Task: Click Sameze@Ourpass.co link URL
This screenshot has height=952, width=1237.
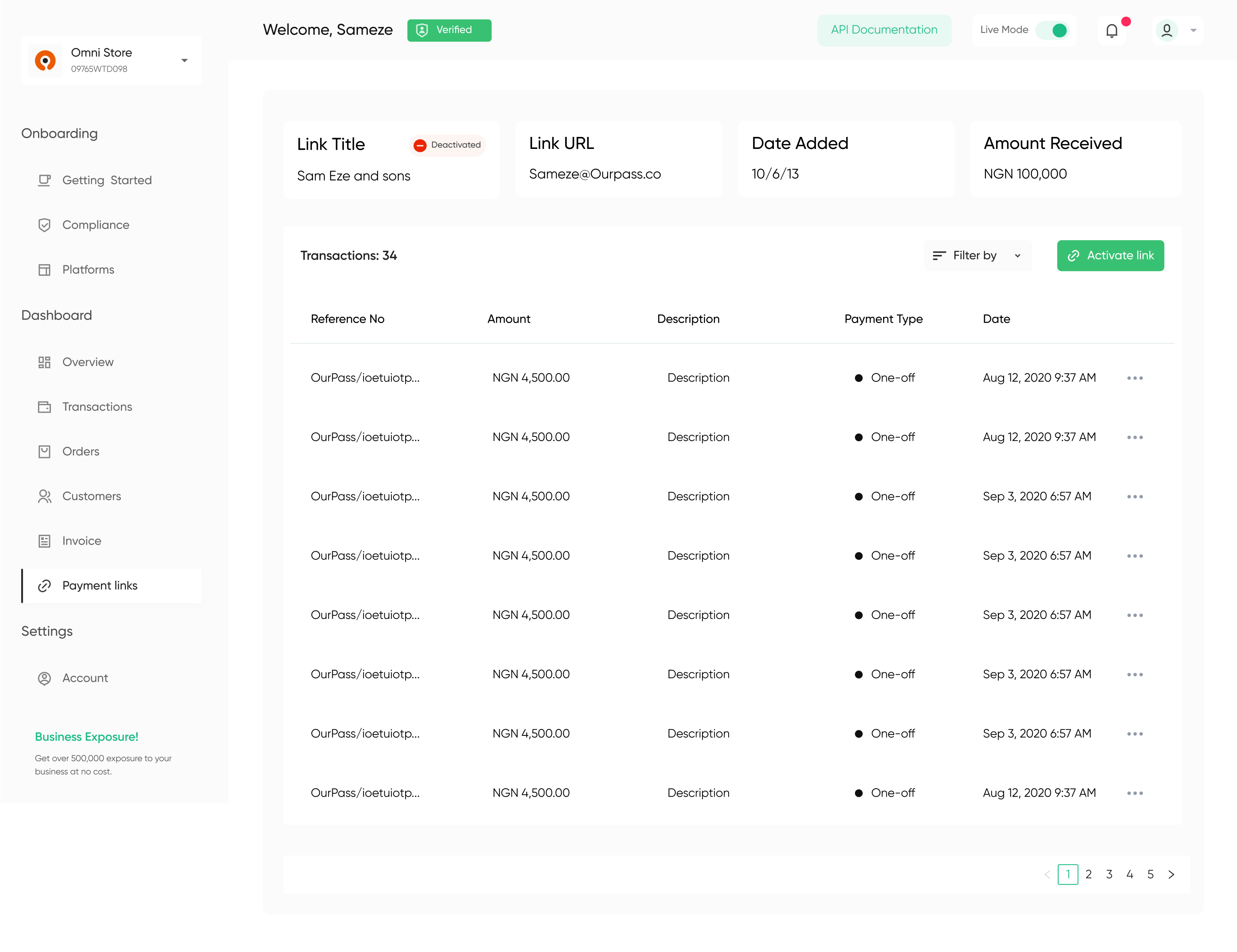Action: click(595, 174)
